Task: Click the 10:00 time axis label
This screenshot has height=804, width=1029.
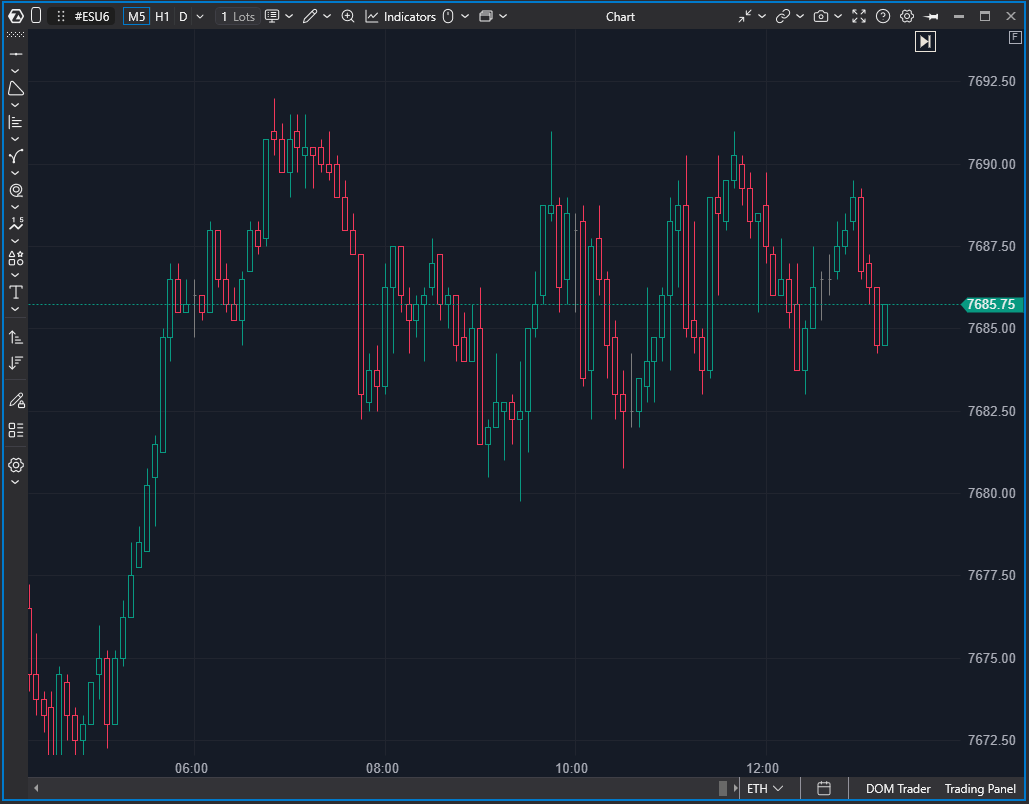Action: 572,768
